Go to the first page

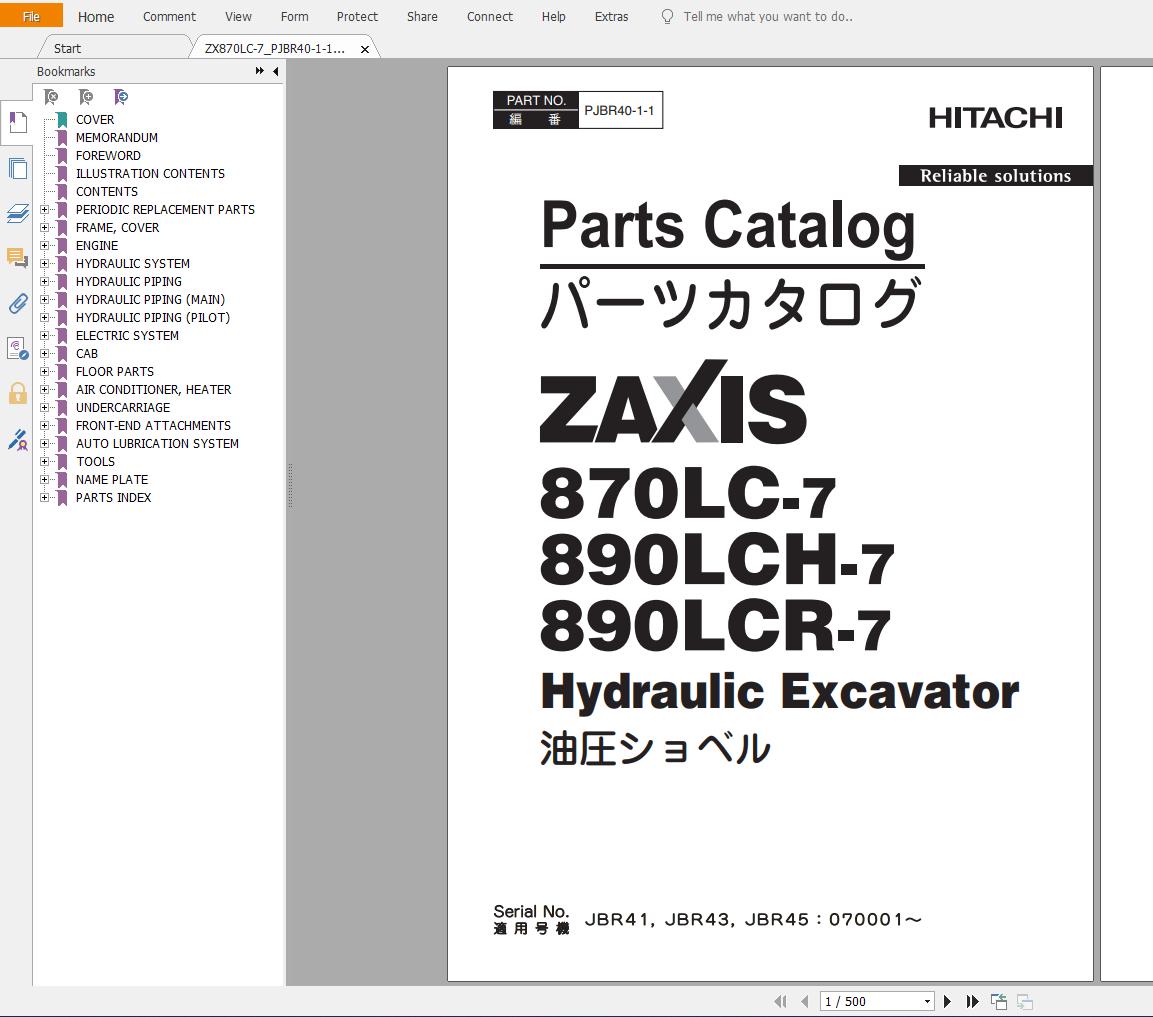coord(780,1001)
